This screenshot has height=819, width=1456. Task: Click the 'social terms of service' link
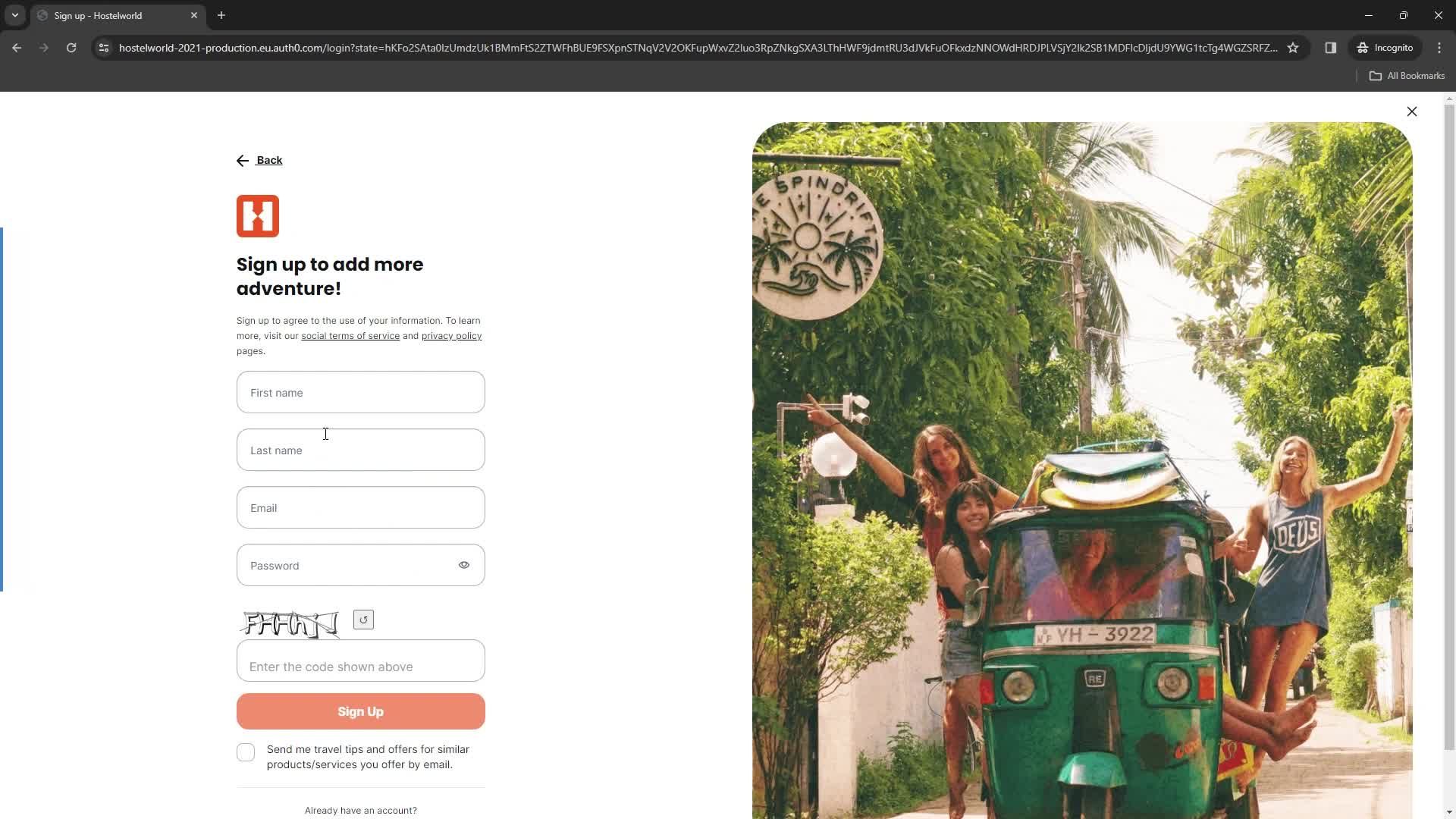(351, 336)
